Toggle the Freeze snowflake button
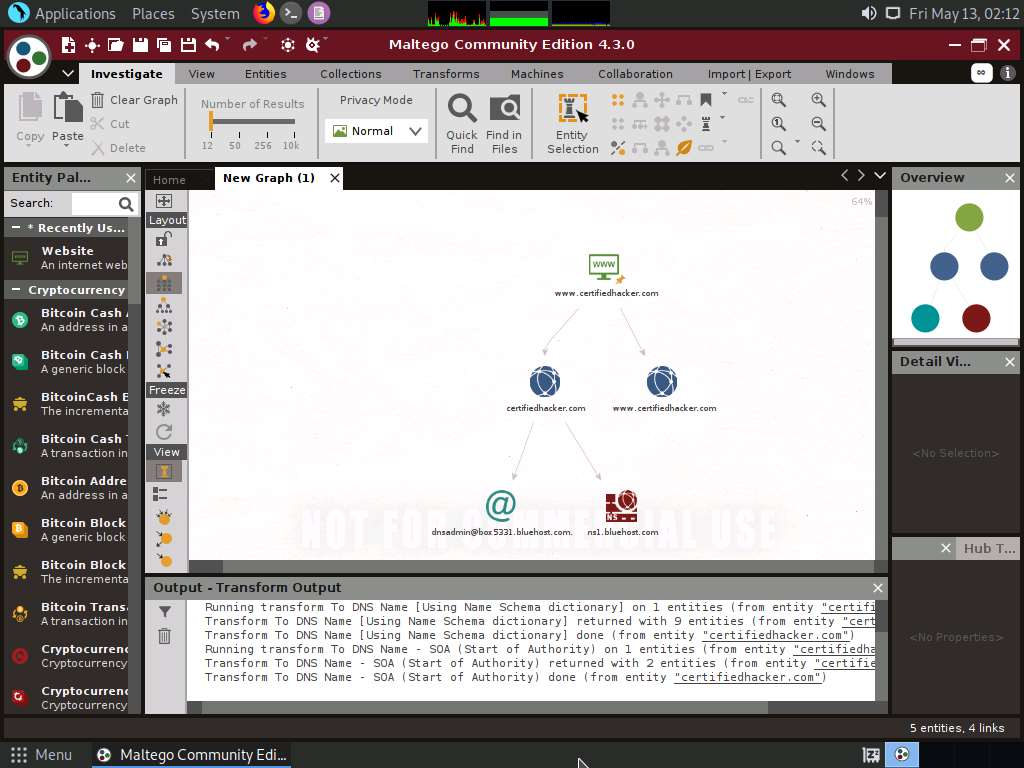The width and height of the screenshot is (1024, 768). [x=163, y=409]
